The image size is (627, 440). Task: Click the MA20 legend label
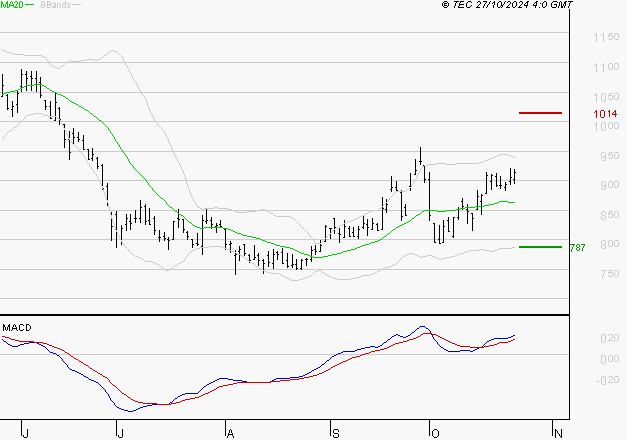(x=12, y=4)
